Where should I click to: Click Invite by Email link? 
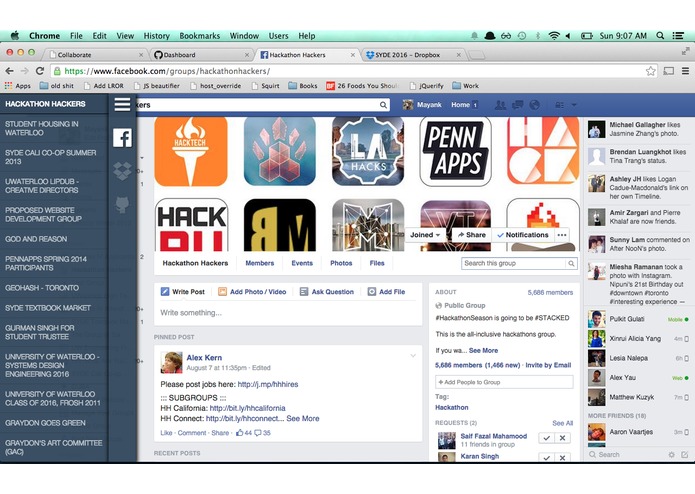[548, 366]
